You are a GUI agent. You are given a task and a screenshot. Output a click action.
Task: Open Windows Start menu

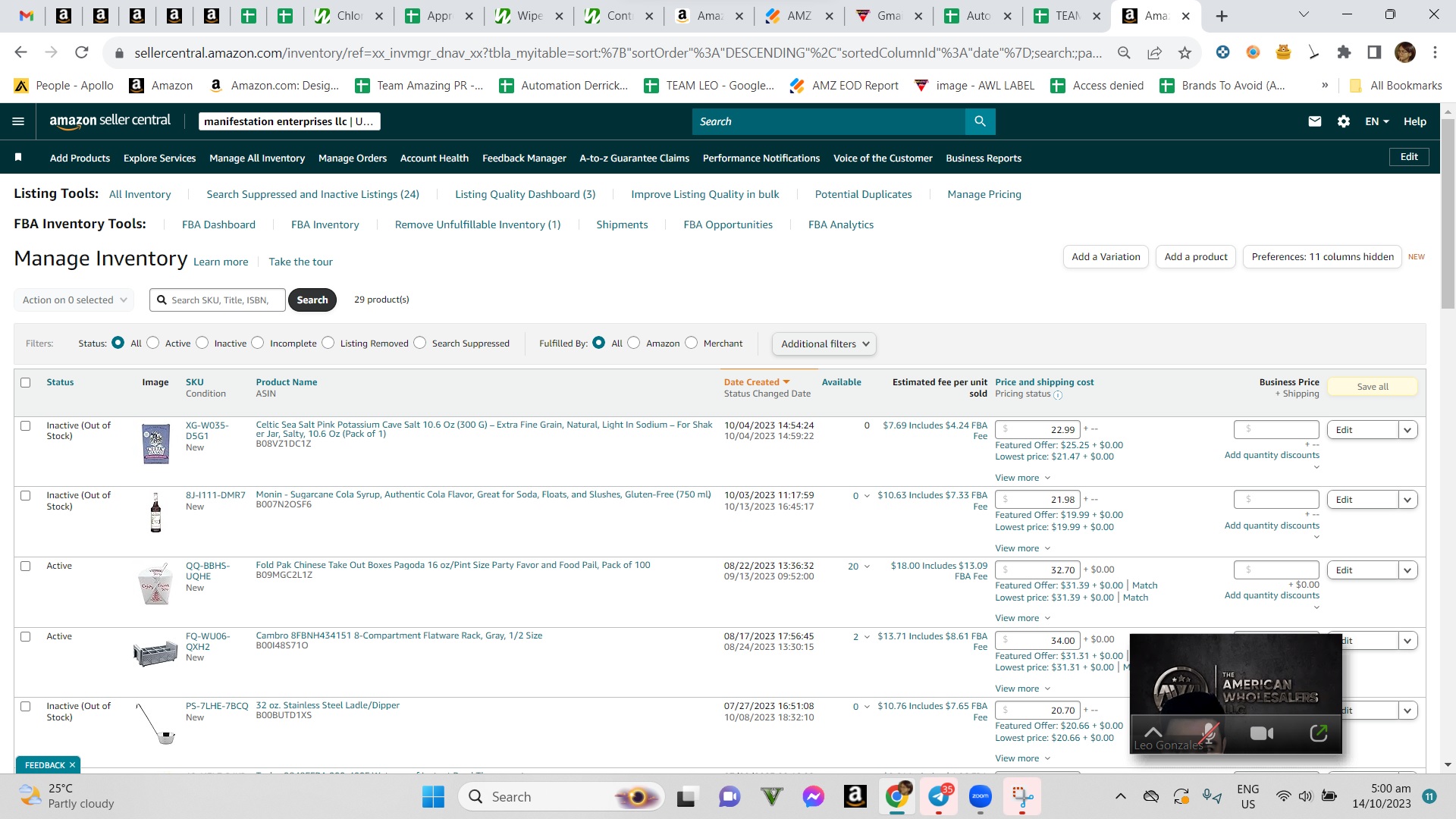pyautogui.click(x=433, y=797)
